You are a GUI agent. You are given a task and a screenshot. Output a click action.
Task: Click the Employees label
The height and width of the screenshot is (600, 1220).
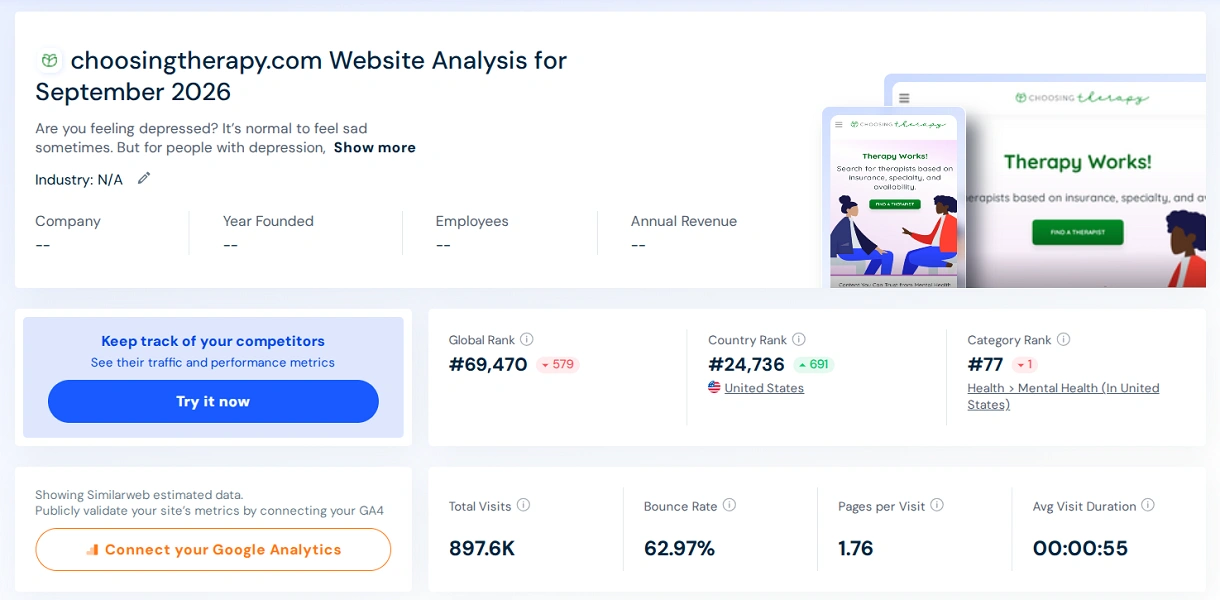472,221
